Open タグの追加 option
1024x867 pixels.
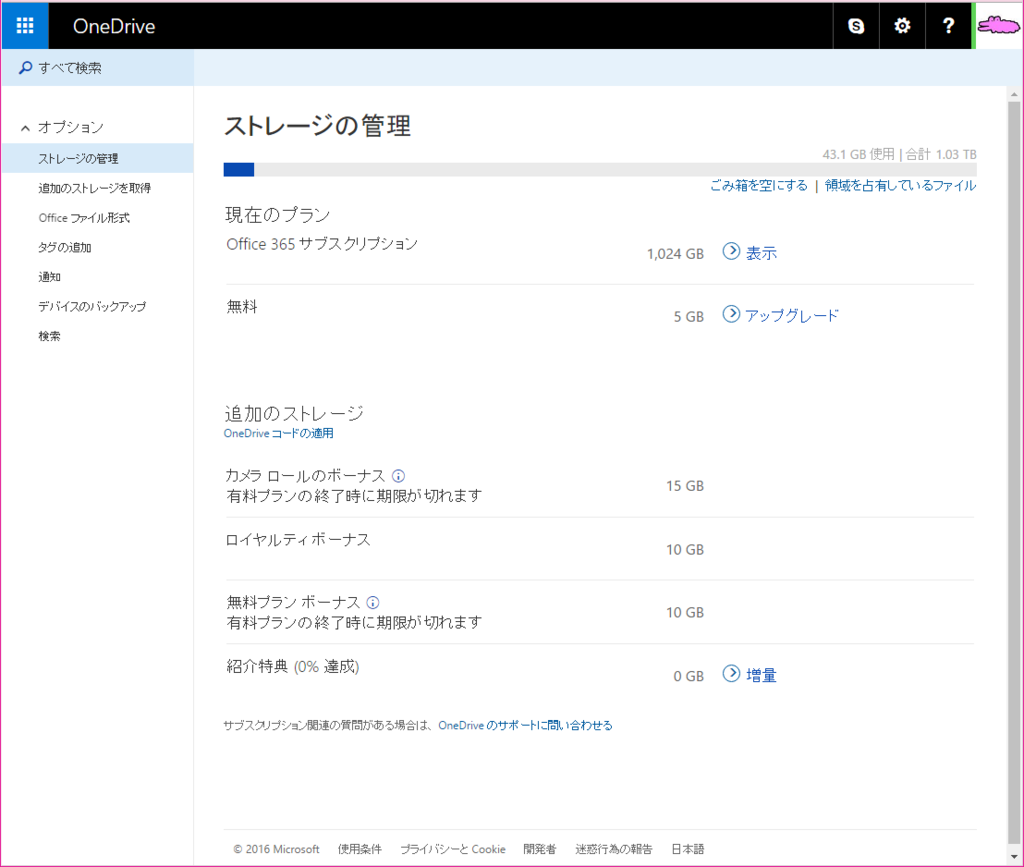(65, 247)
